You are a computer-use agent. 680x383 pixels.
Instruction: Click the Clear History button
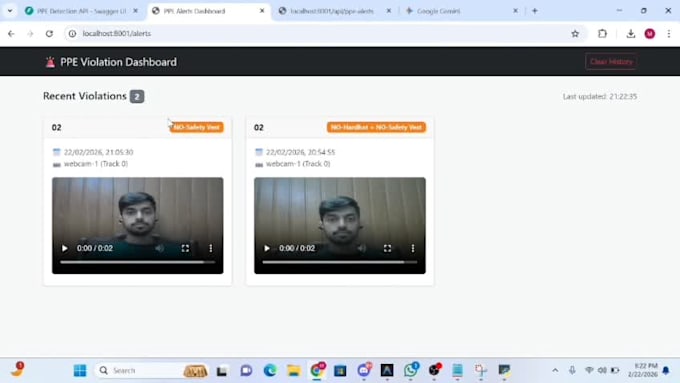point(611,62)
